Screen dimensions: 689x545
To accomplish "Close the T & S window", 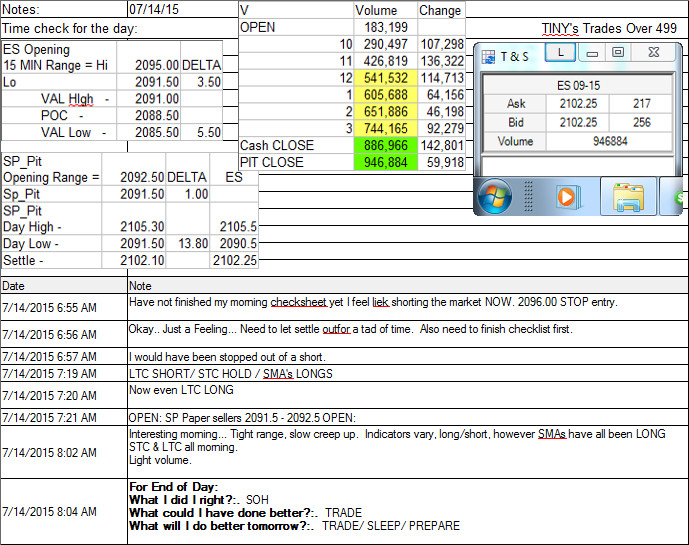I will click(653, 52).
